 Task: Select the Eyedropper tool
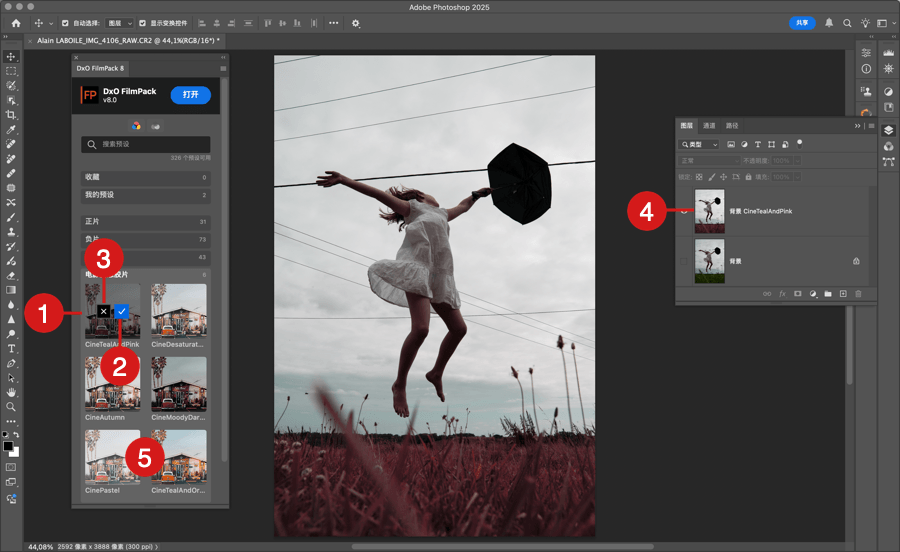(x=11, y=130)
